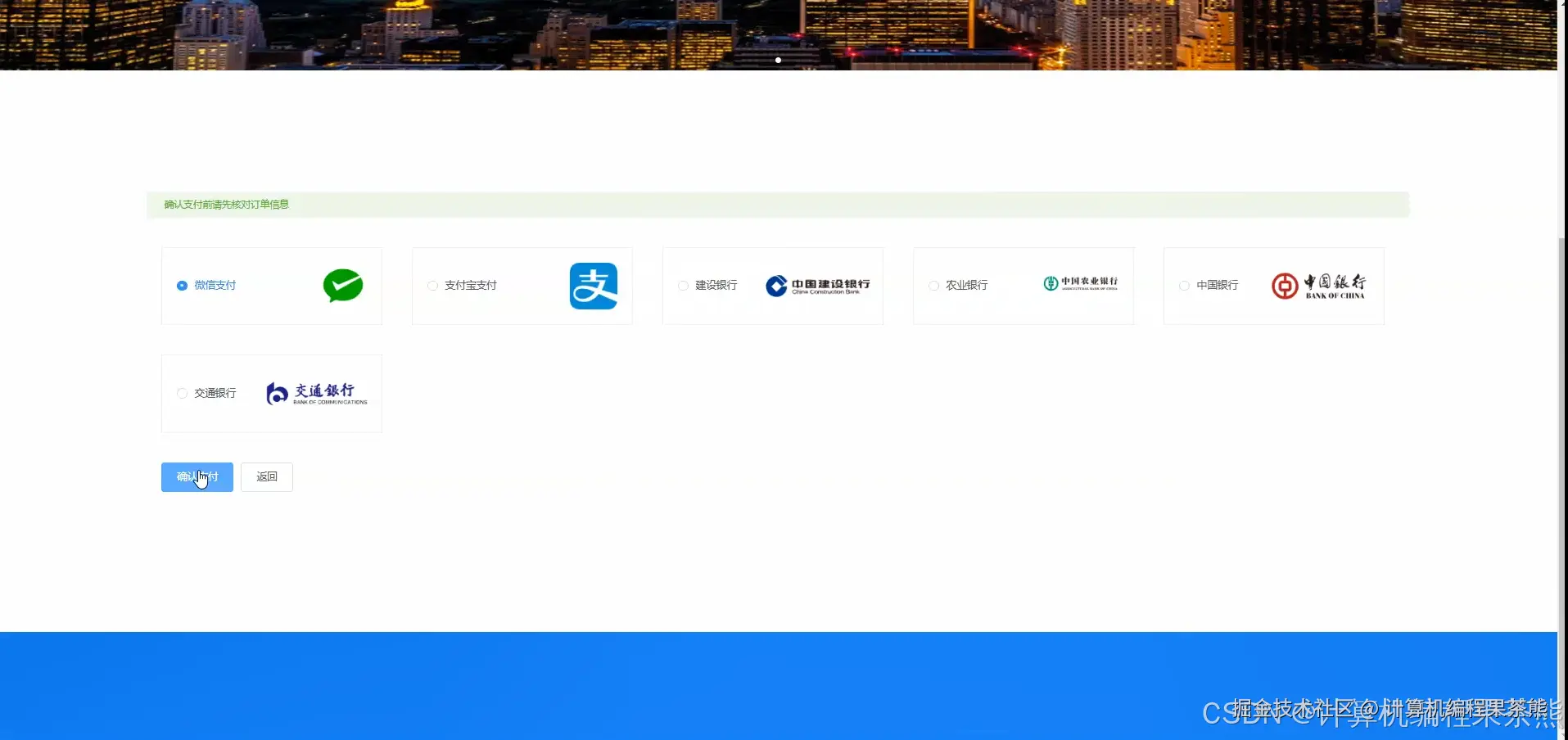Click the 返回 back button
The width and height of the screenshot is (1568, 740).
(266, 476)
